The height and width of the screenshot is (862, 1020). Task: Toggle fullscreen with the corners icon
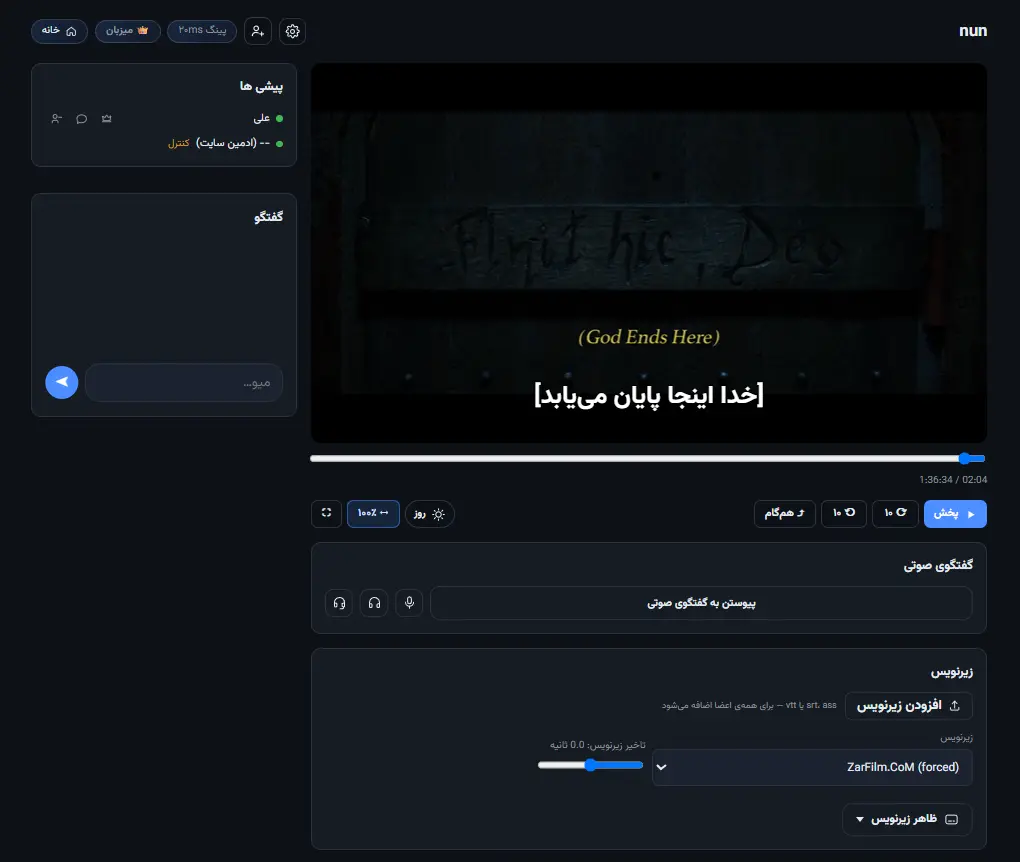(x=327, y=514)
